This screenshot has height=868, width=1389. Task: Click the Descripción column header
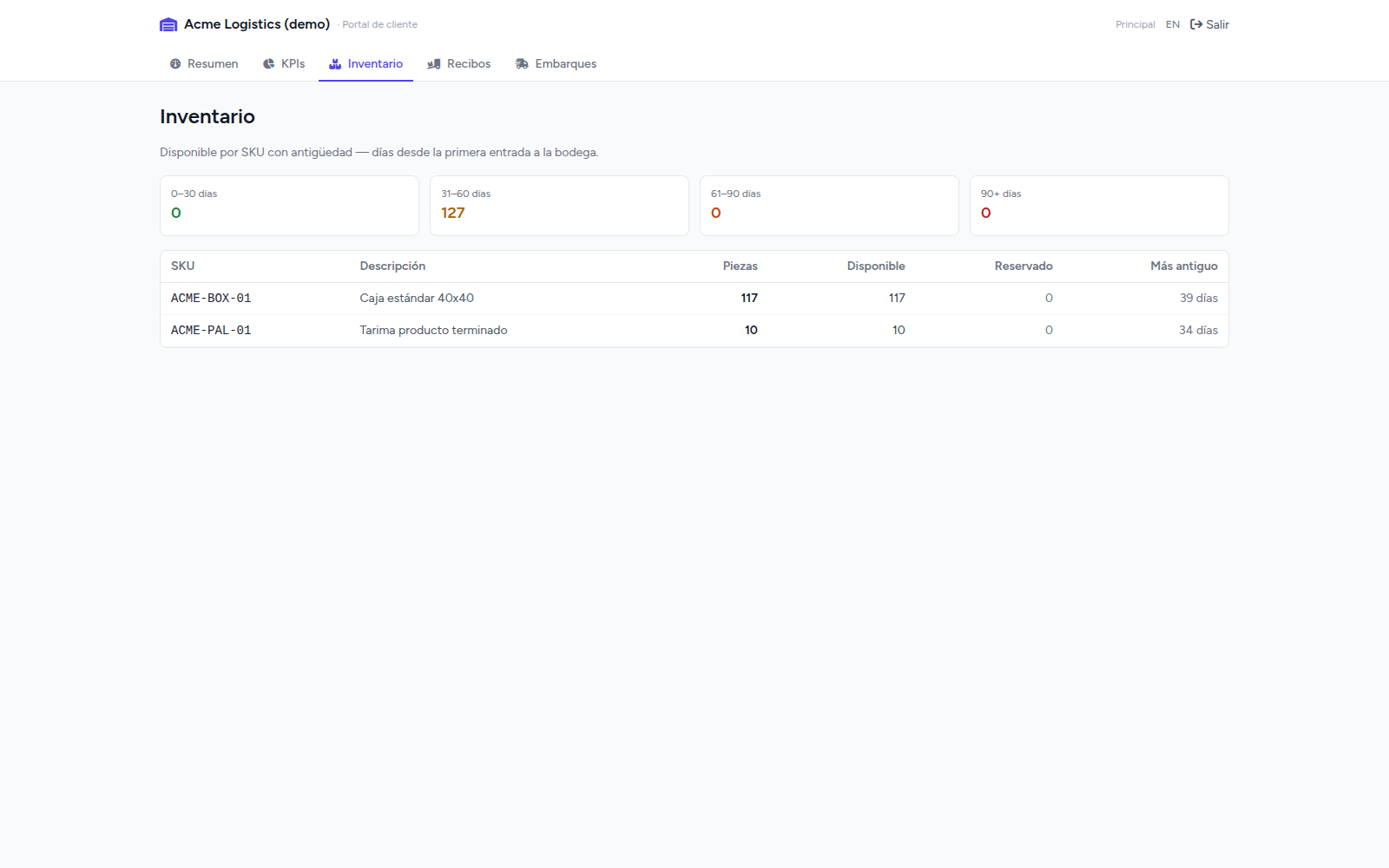(x=392, y=266)
